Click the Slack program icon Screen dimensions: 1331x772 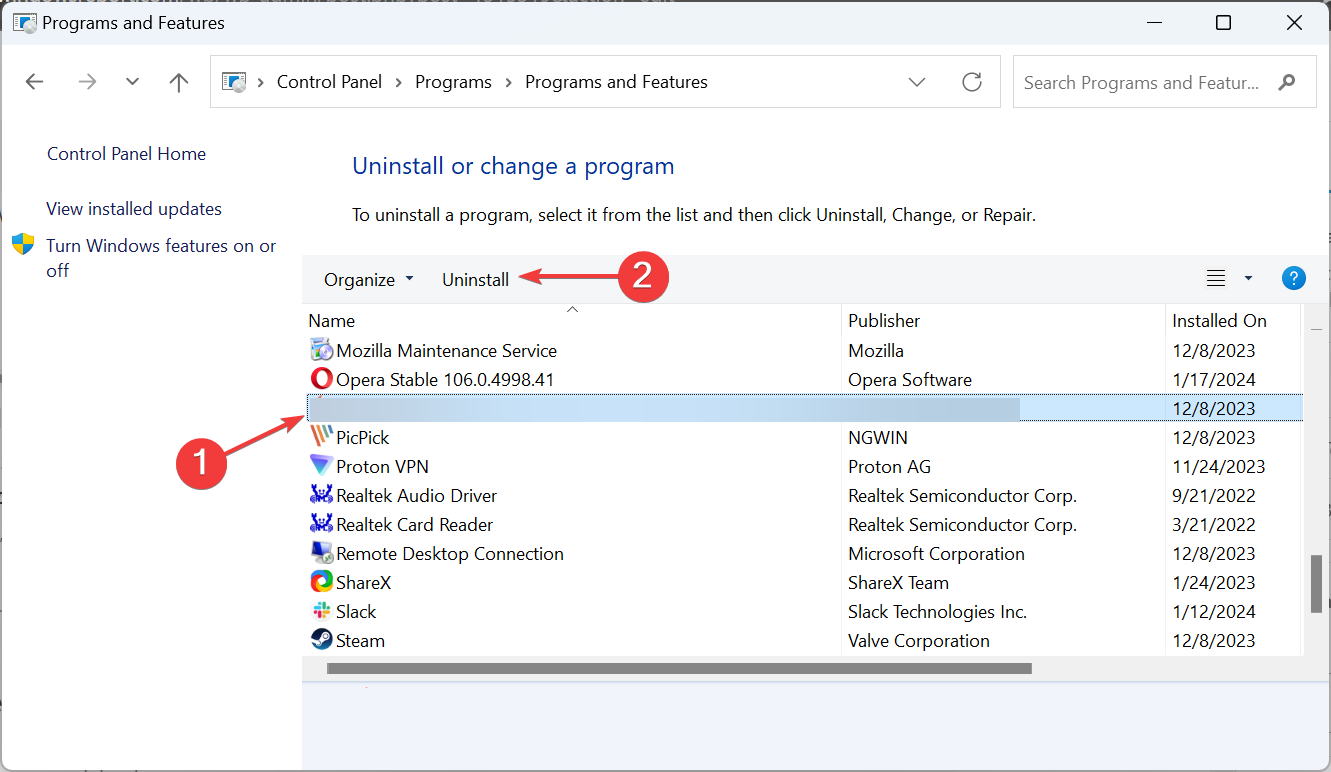(321, 612)
